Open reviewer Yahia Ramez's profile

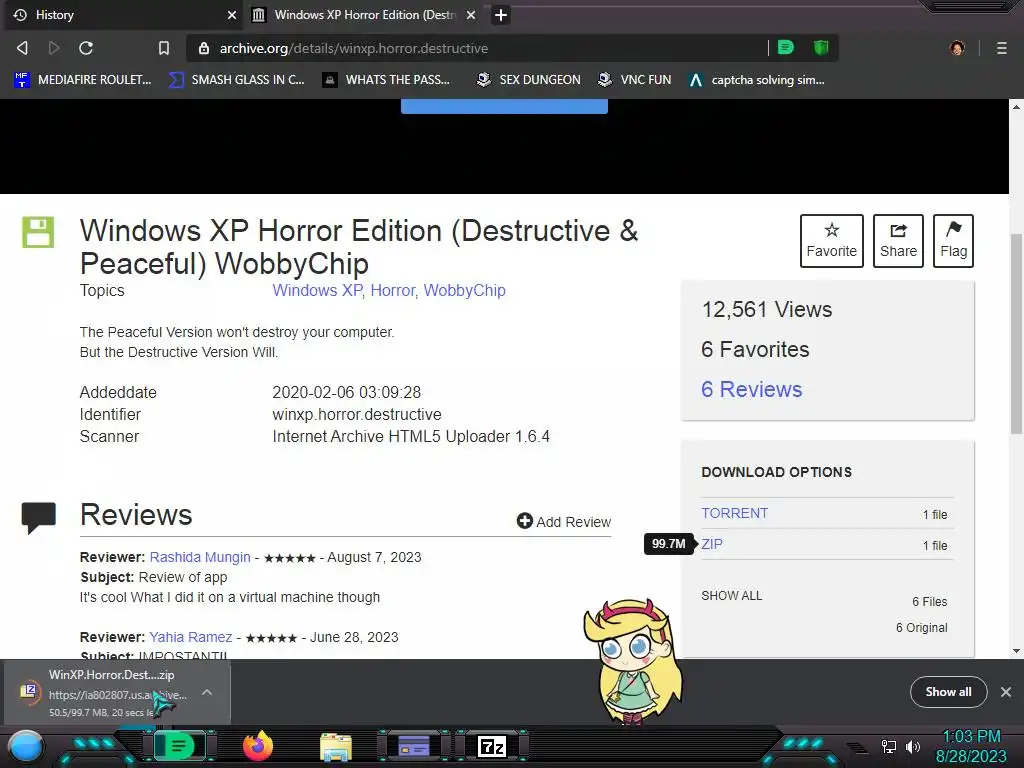click(x=191, y=637)
